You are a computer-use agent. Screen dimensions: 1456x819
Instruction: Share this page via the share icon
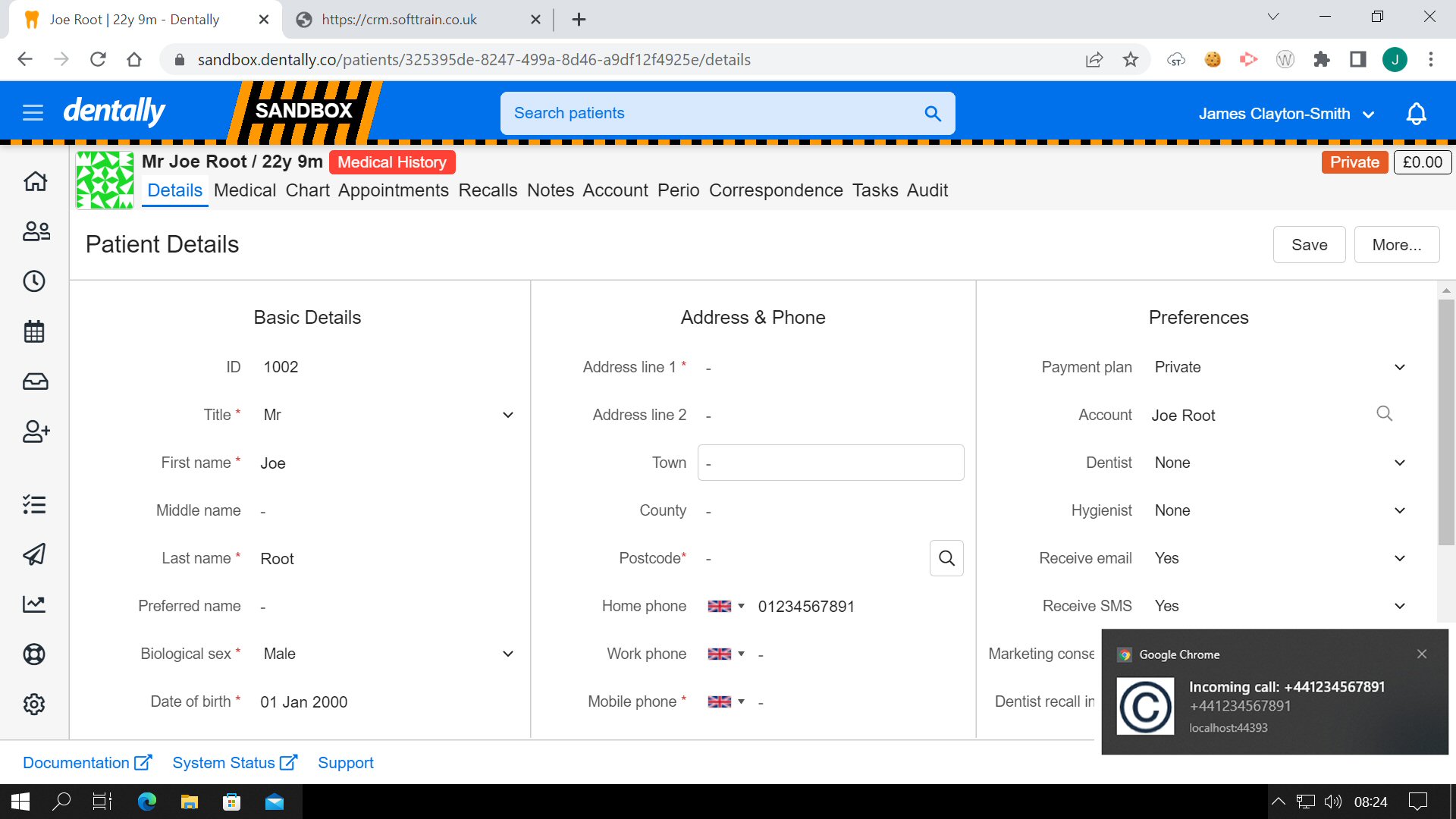[1094, 59]
